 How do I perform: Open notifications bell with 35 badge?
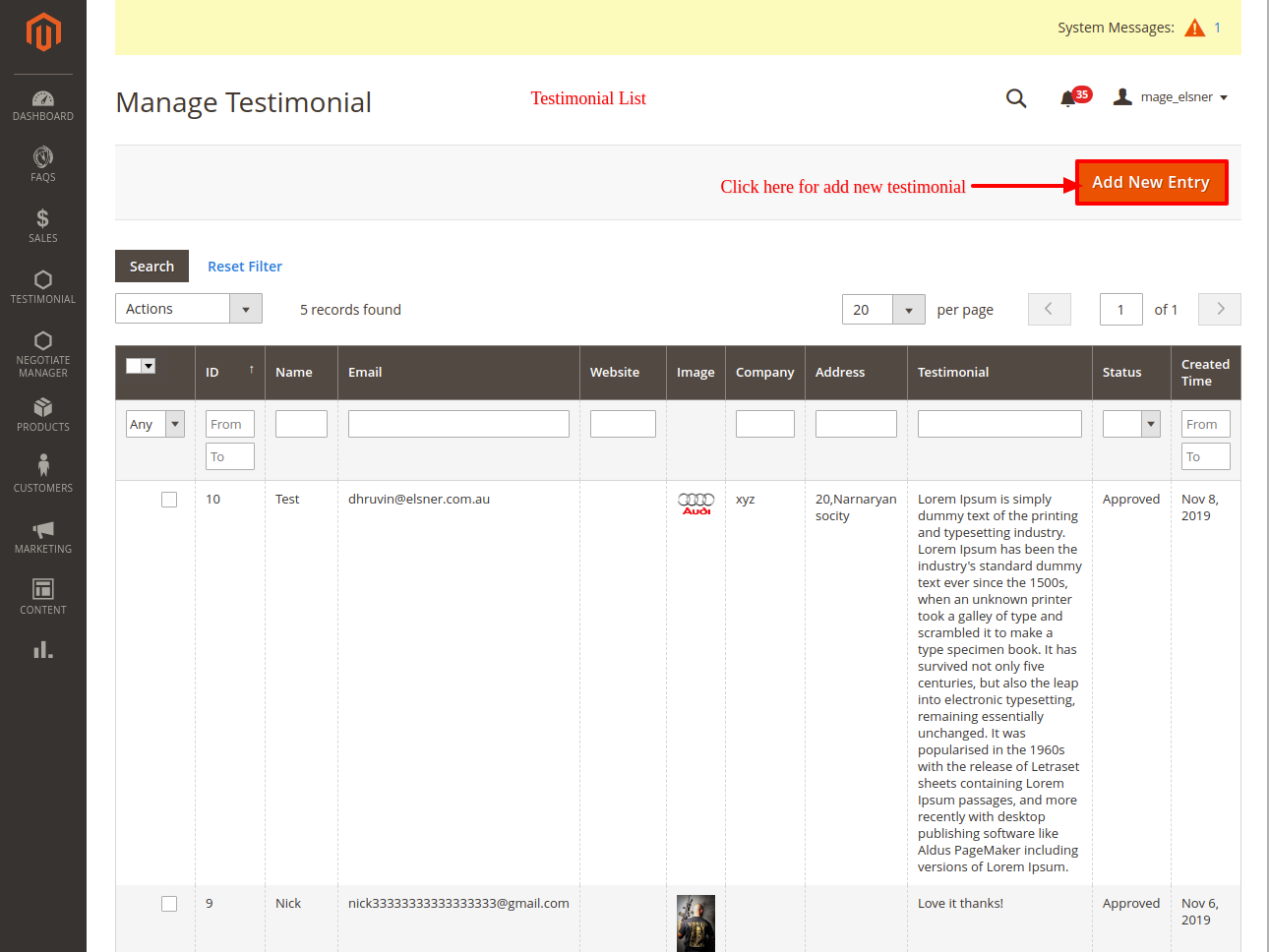(1069, 98)
